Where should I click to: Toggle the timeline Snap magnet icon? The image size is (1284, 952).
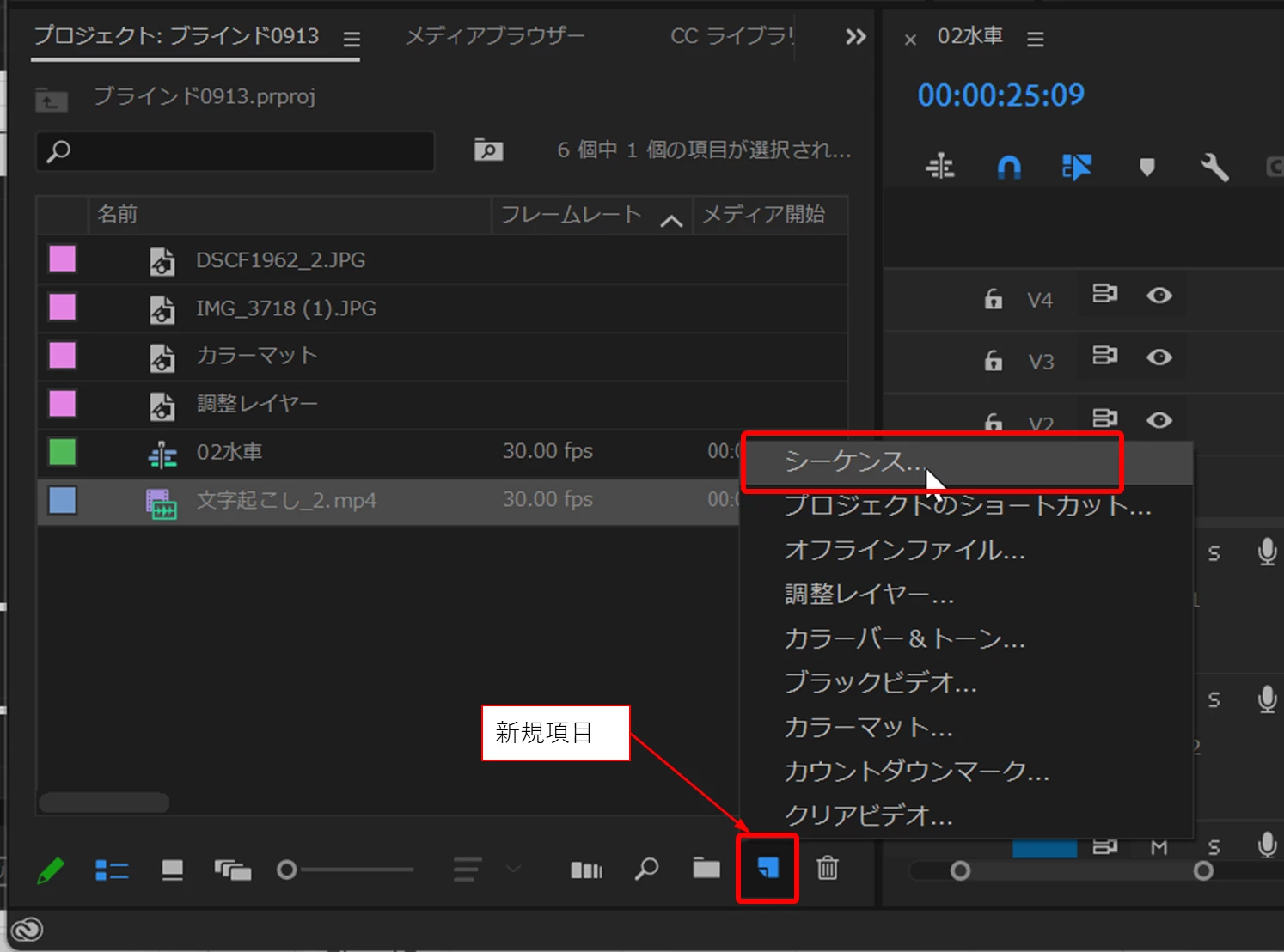coord(1009,166)
